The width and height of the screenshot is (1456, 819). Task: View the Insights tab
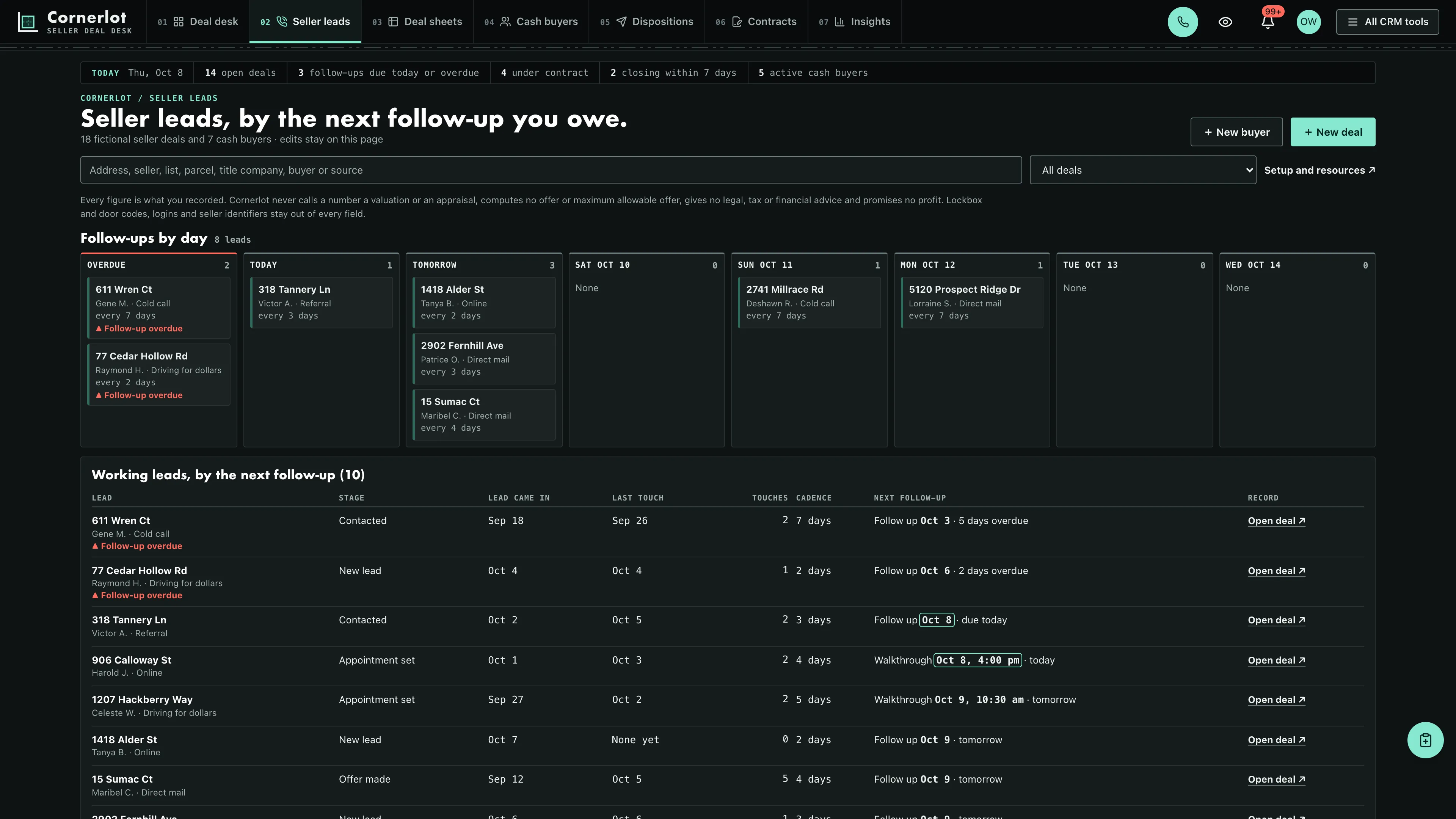(855, 22)
